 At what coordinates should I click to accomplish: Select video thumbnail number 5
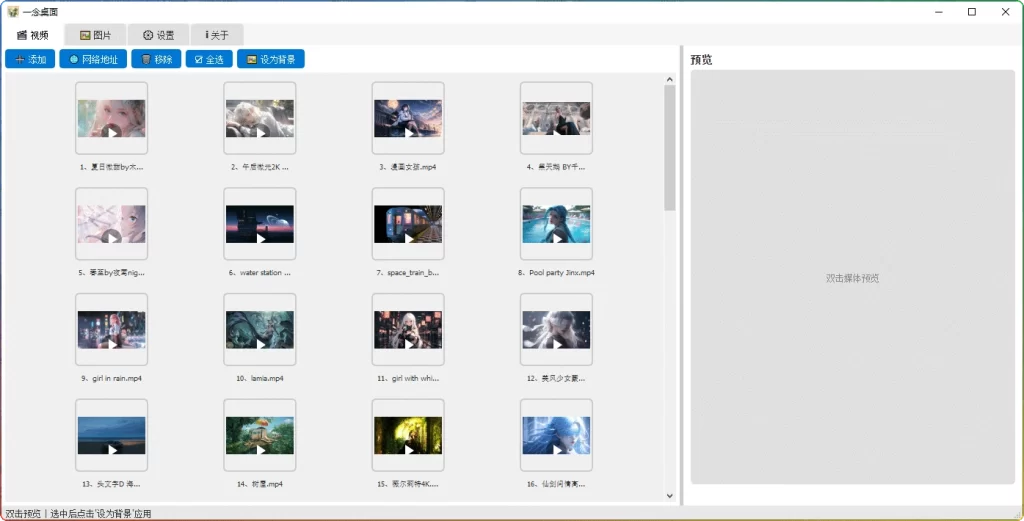[112, 224]
